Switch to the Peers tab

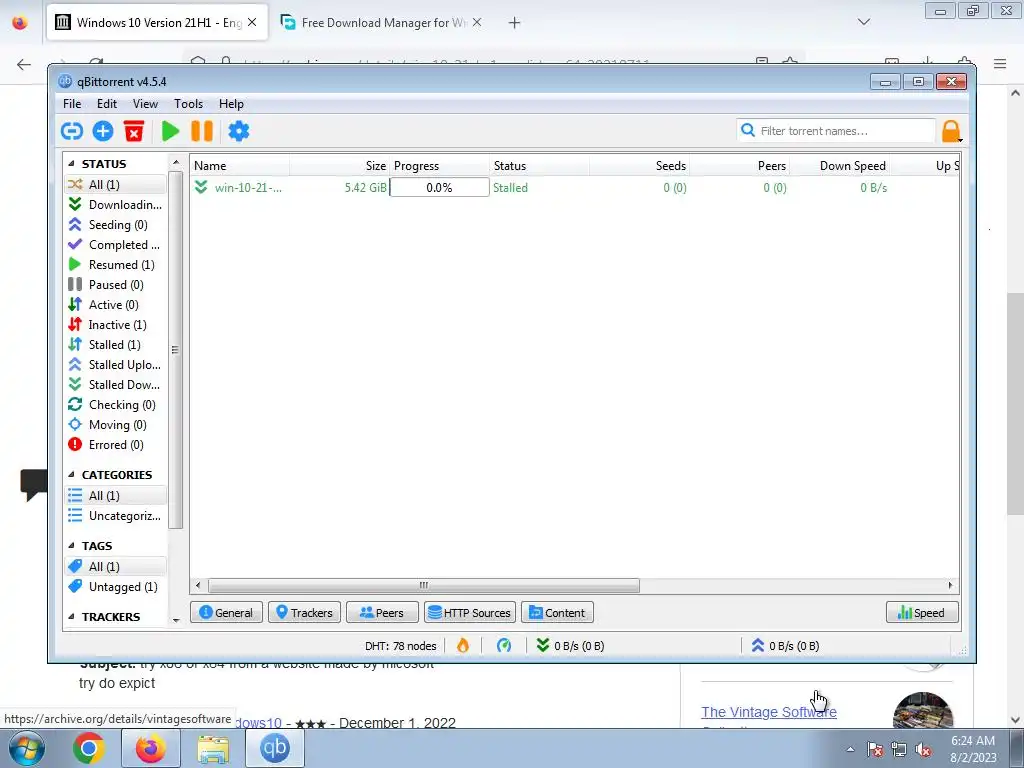pos(382,613)
